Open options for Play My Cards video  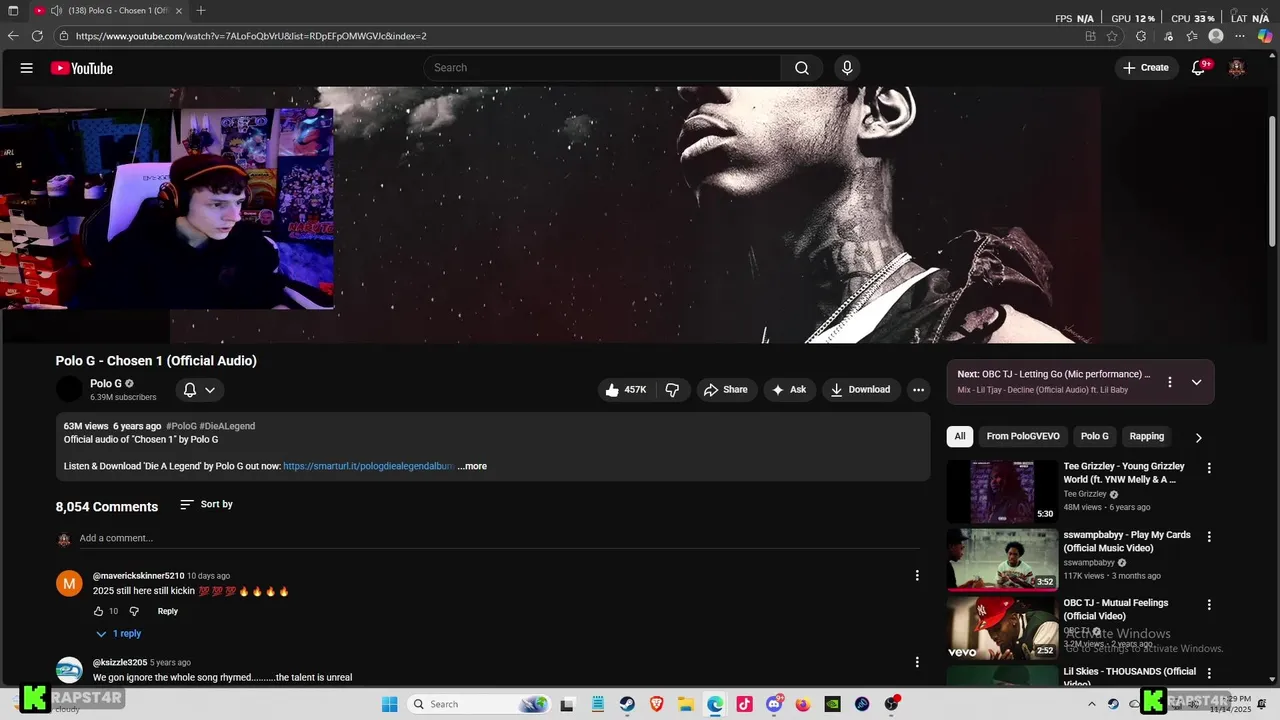click(1209, 537)
